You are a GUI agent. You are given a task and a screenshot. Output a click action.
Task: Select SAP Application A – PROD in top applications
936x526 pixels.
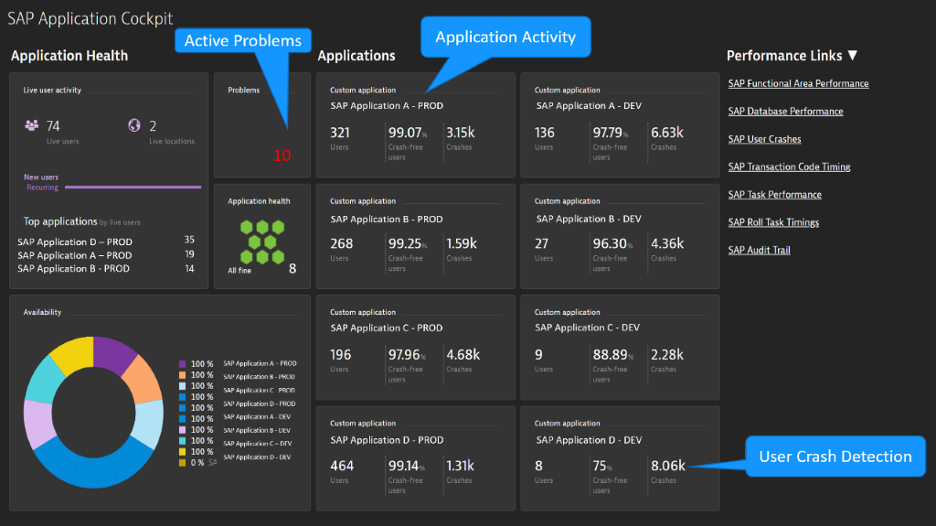coord(75,256)
